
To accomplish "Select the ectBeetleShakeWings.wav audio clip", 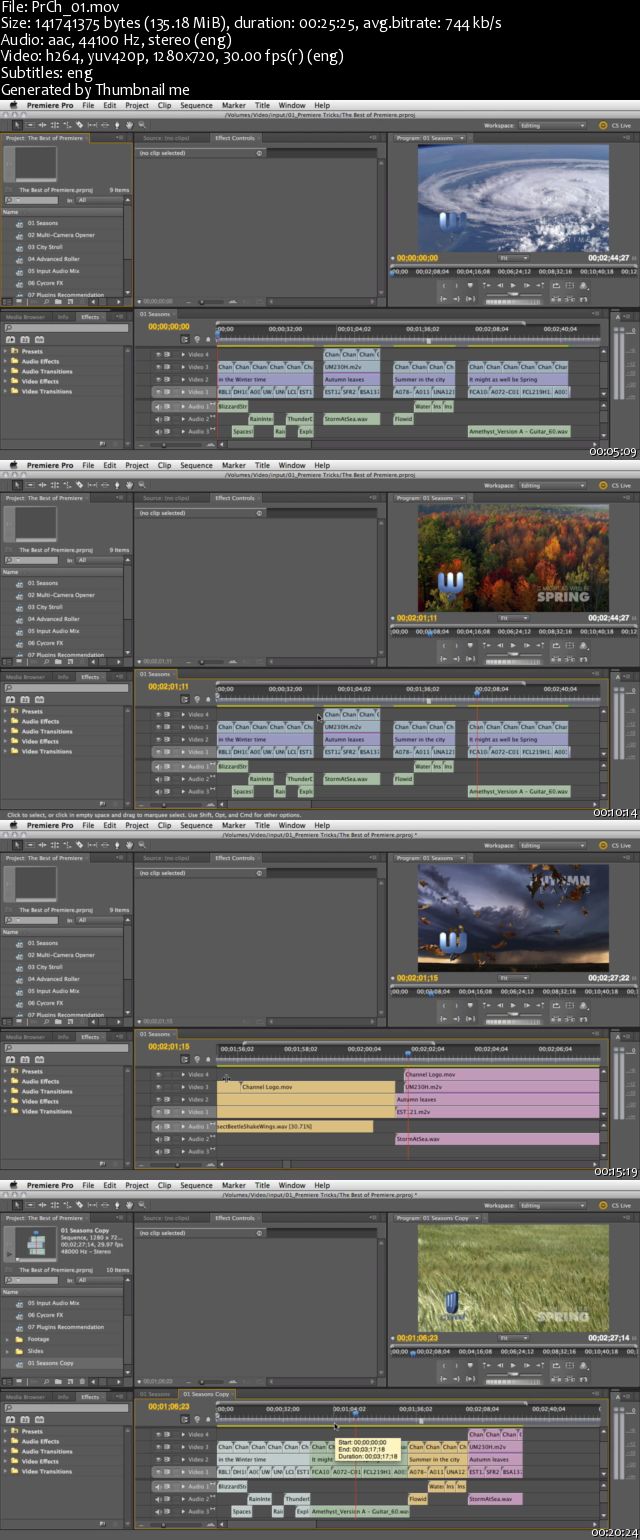I will tap(295, 1127).
